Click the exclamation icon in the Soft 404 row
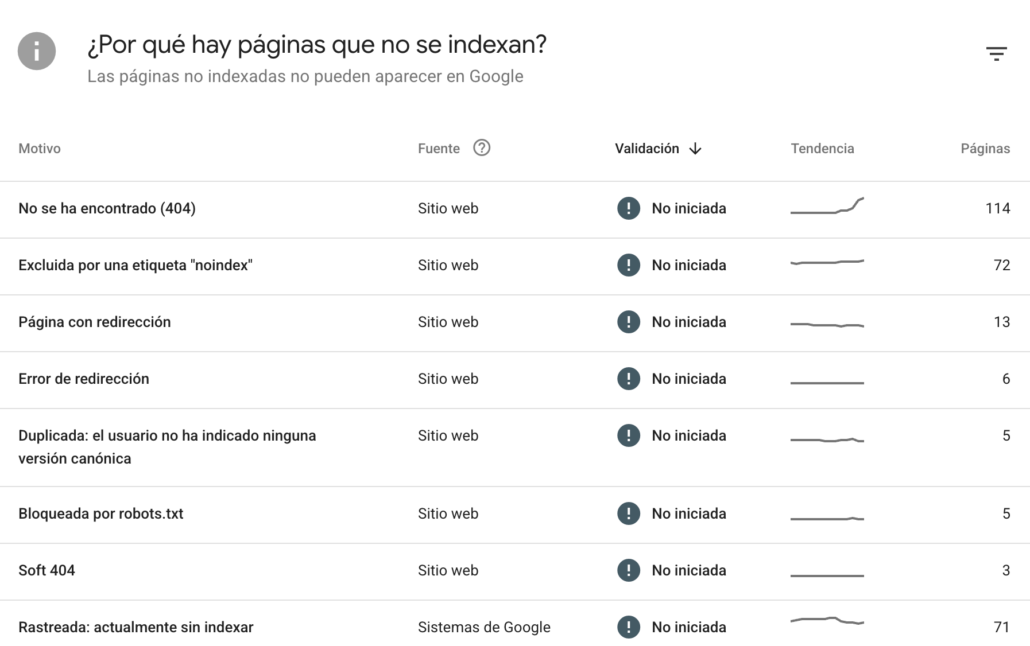Viewport: 1030px width, 646px height. 629,570
